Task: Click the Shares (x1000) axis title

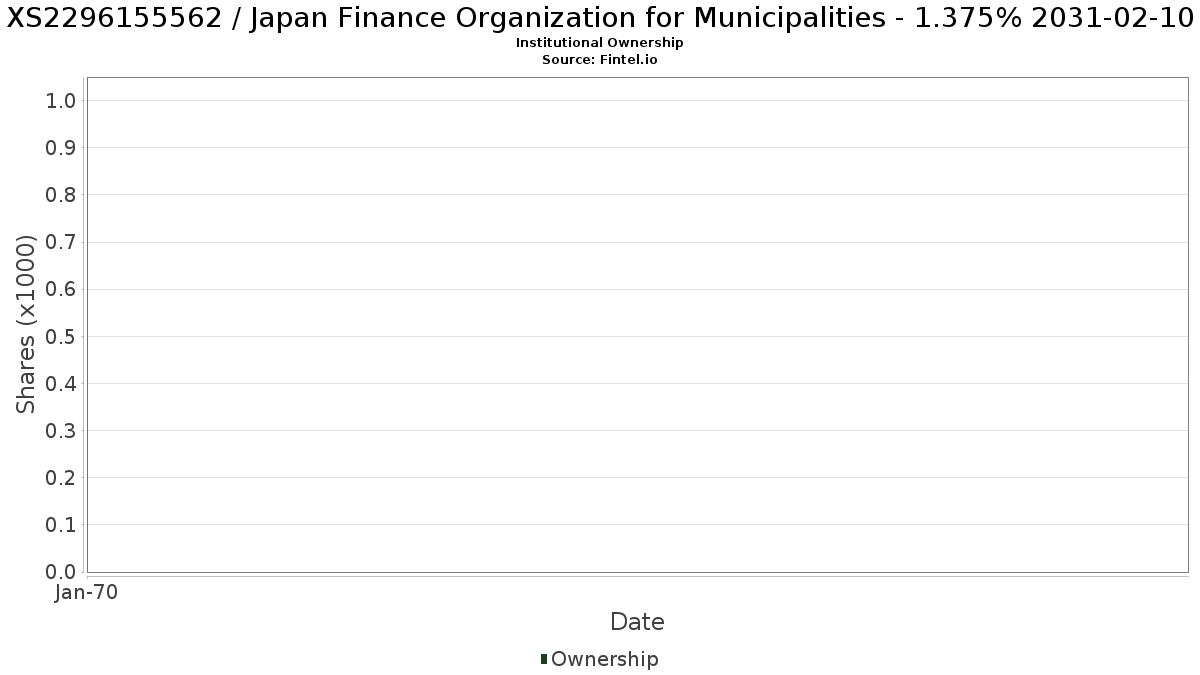Action: (x=26, y=324)
